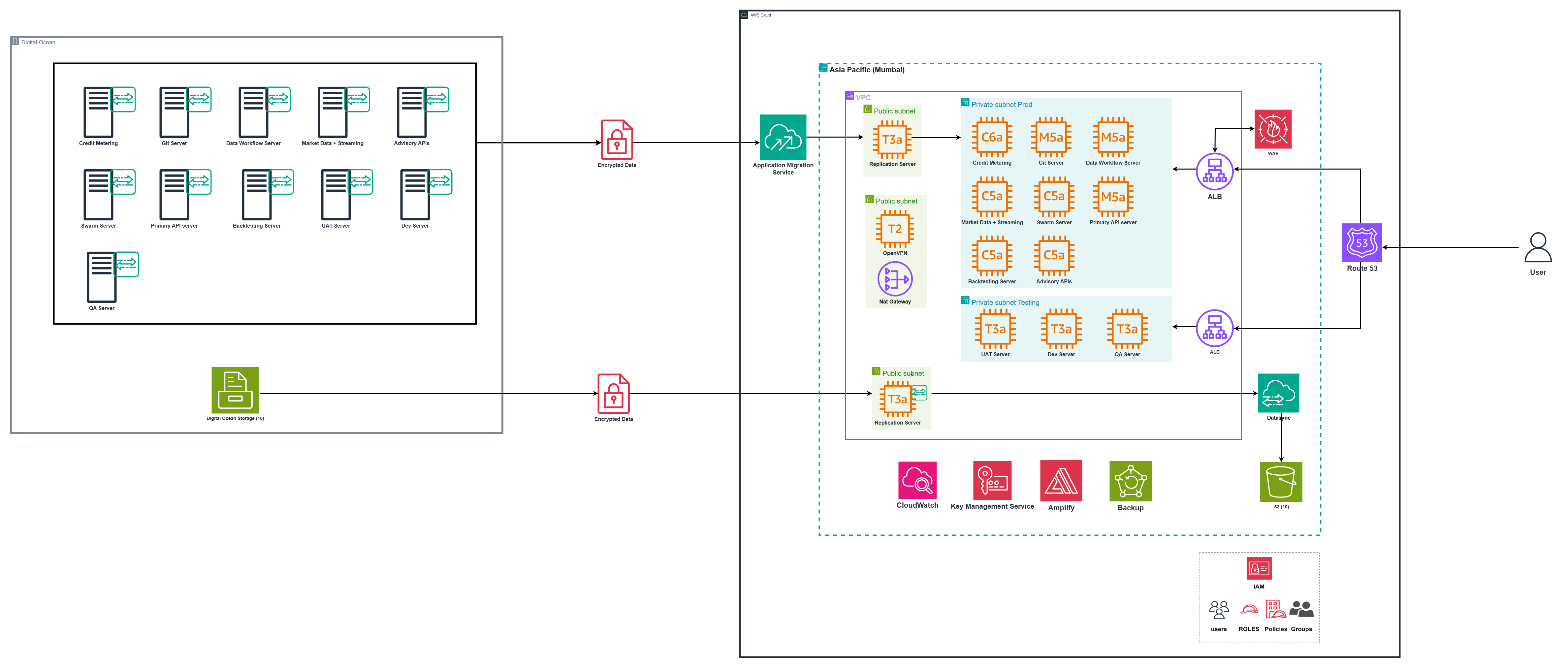Click the WAF firewall icon
This screenshot has width=1568, height=668.
(x=1273, y=129)
